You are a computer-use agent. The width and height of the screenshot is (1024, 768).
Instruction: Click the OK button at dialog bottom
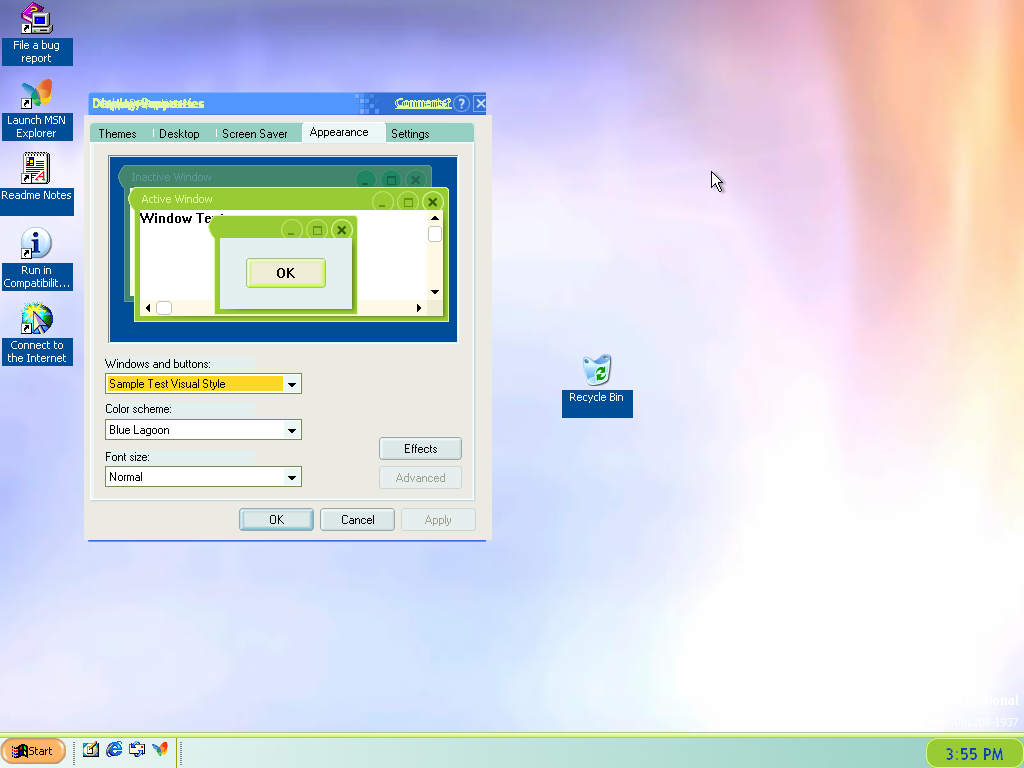coord(276,520)
